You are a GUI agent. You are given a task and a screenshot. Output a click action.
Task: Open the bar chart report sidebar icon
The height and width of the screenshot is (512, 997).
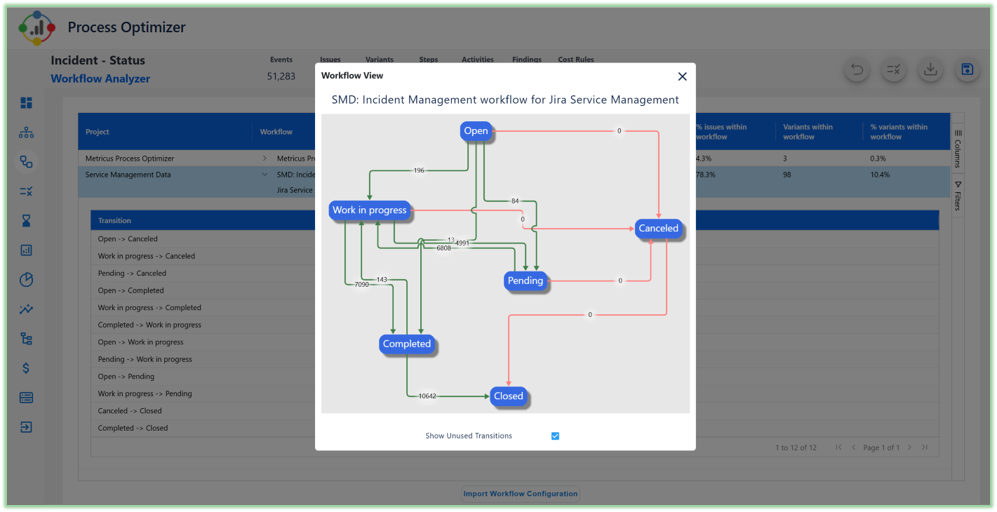pyautogui.click(x=26, y=250)
